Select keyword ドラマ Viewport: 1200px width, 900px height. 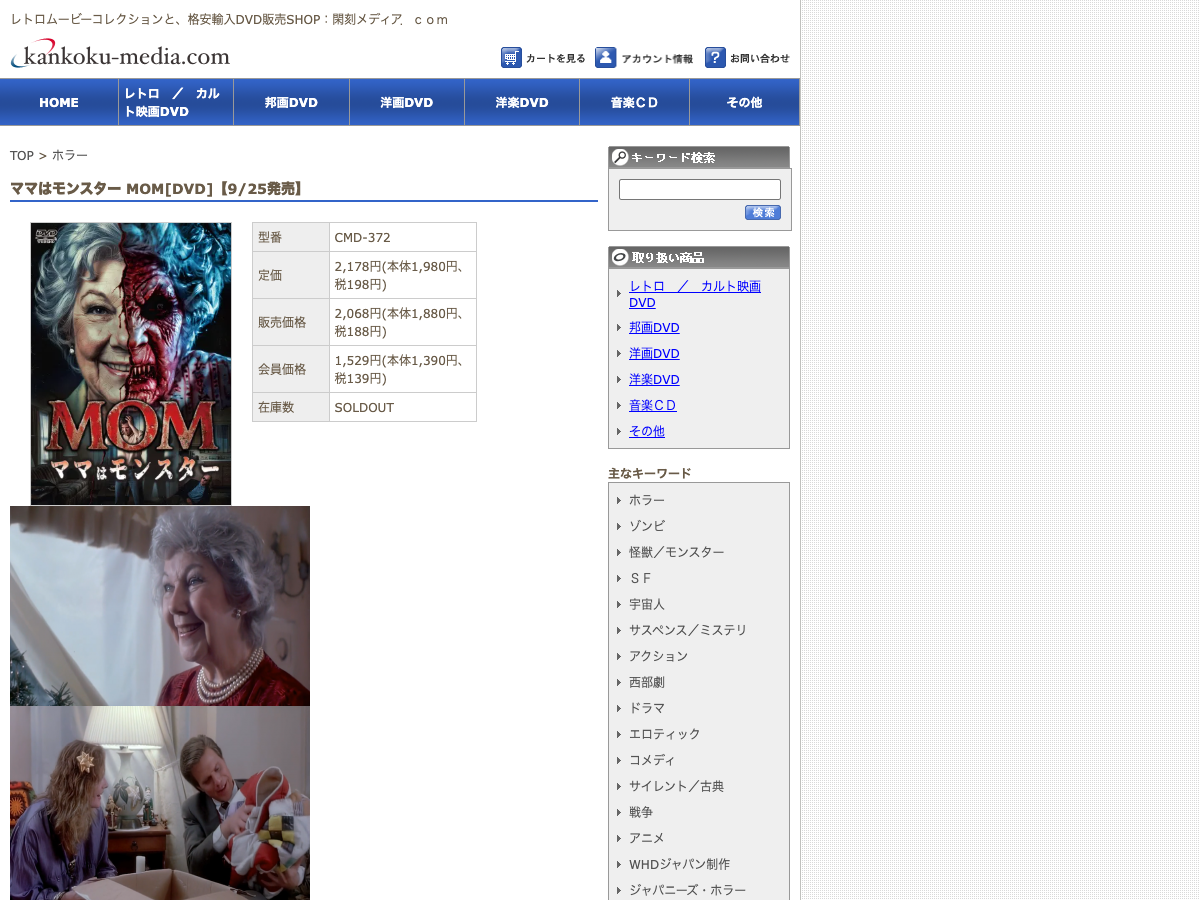647,708
